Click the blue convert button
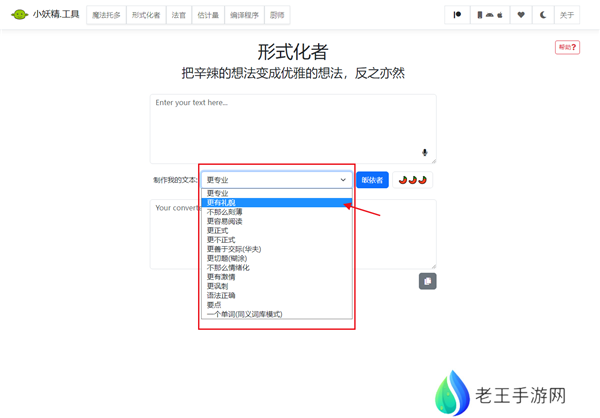 [x=372, y=180]
